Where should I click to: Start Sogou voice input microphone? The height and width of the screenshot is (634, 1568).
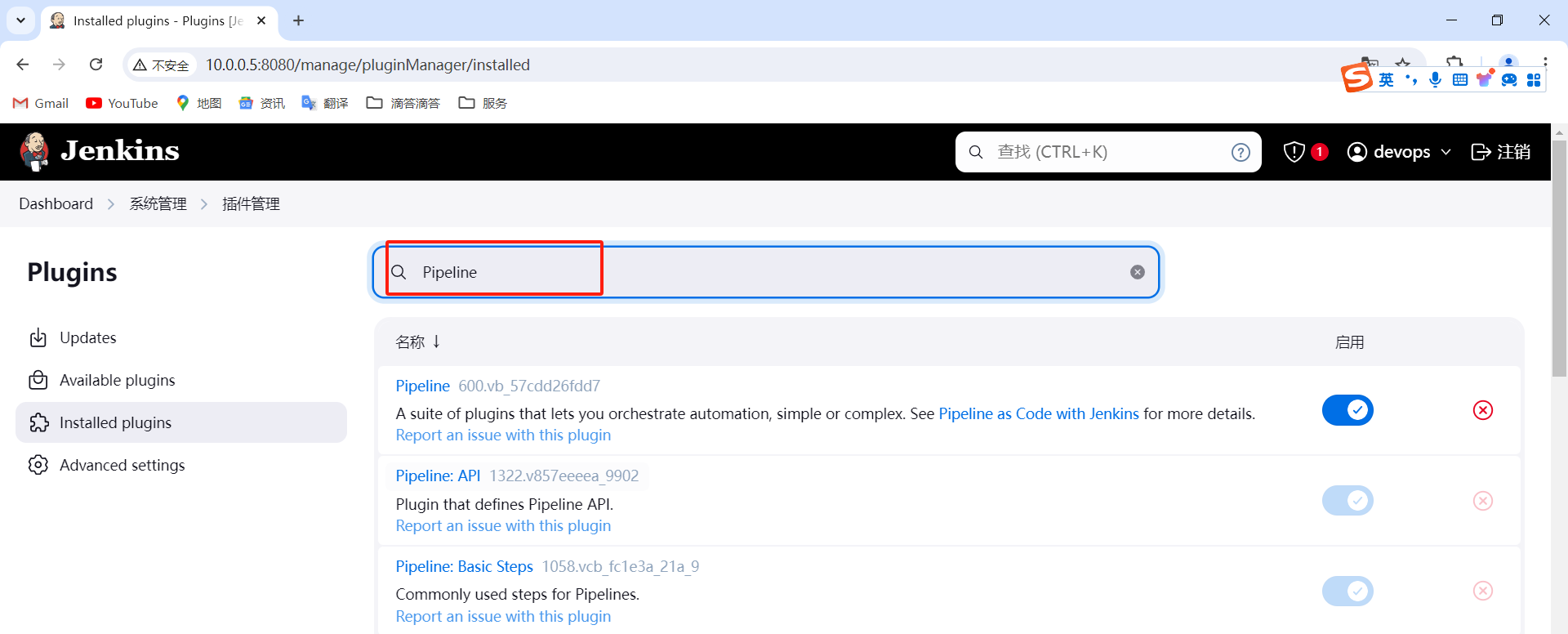coord(1435,79)
